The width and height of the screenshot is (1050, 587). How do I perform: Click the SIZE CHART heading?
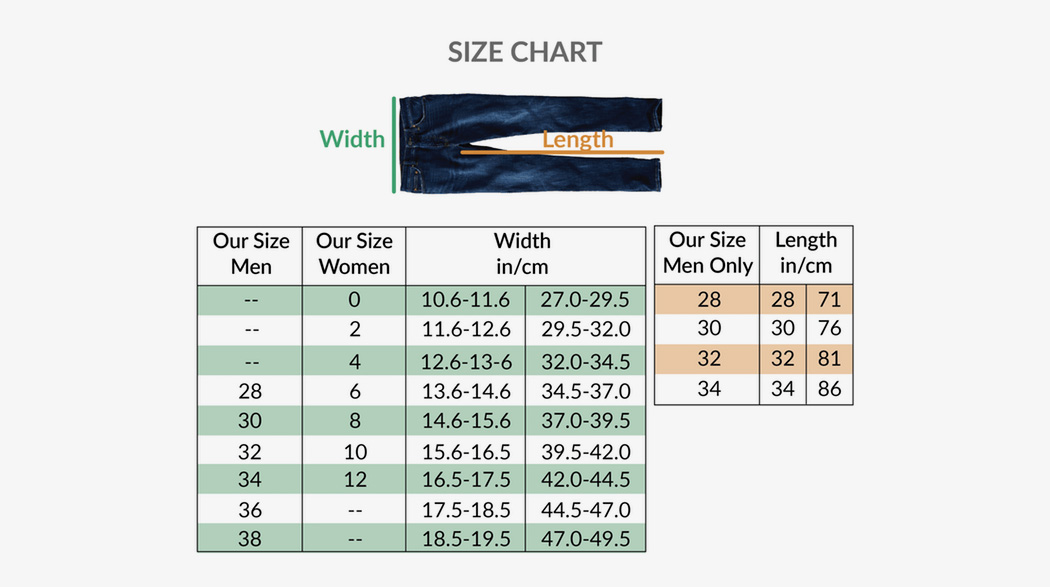pos(525,52)
